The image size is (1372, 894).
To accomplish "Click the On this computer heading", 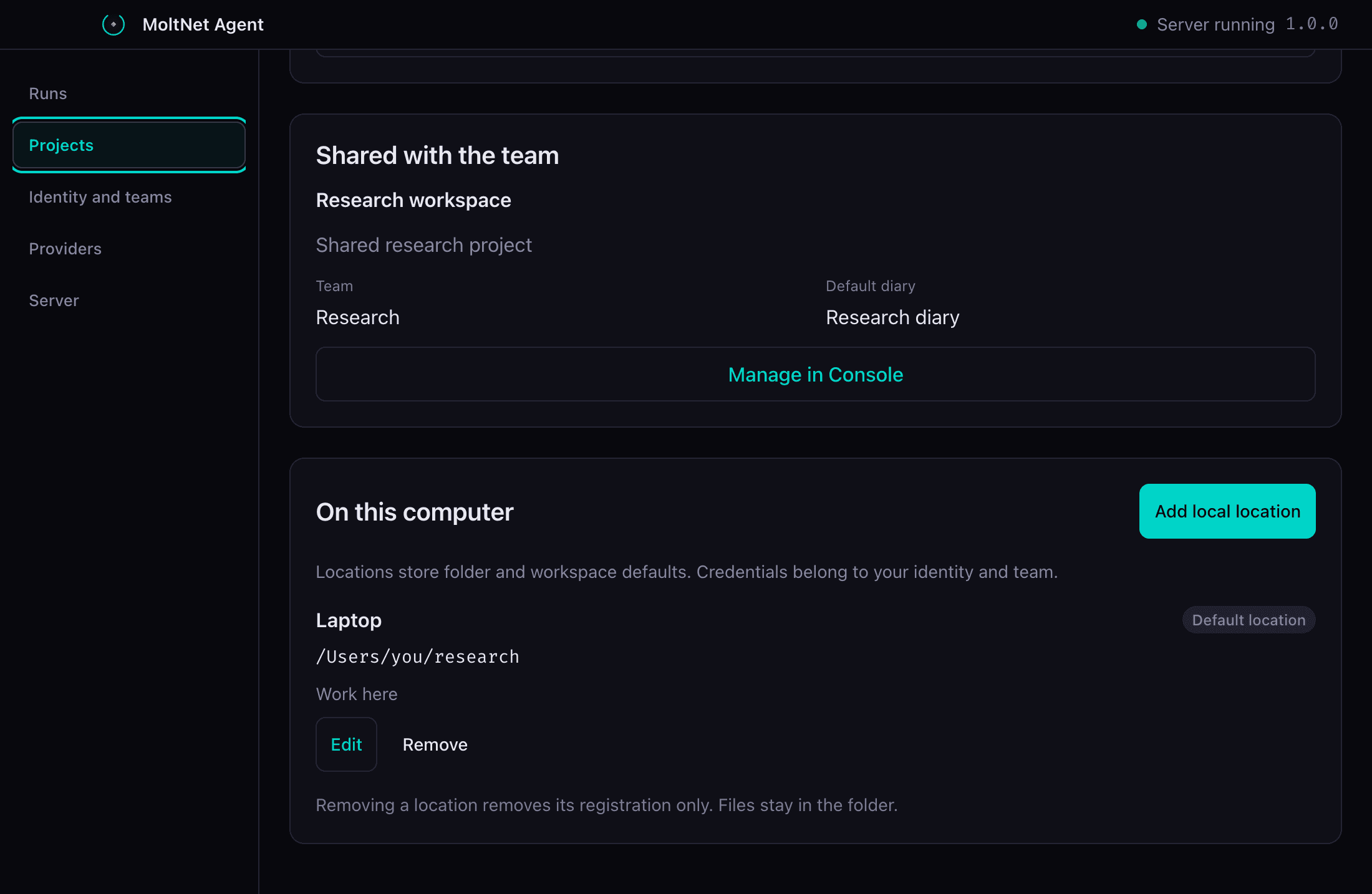I will [415, 512].
